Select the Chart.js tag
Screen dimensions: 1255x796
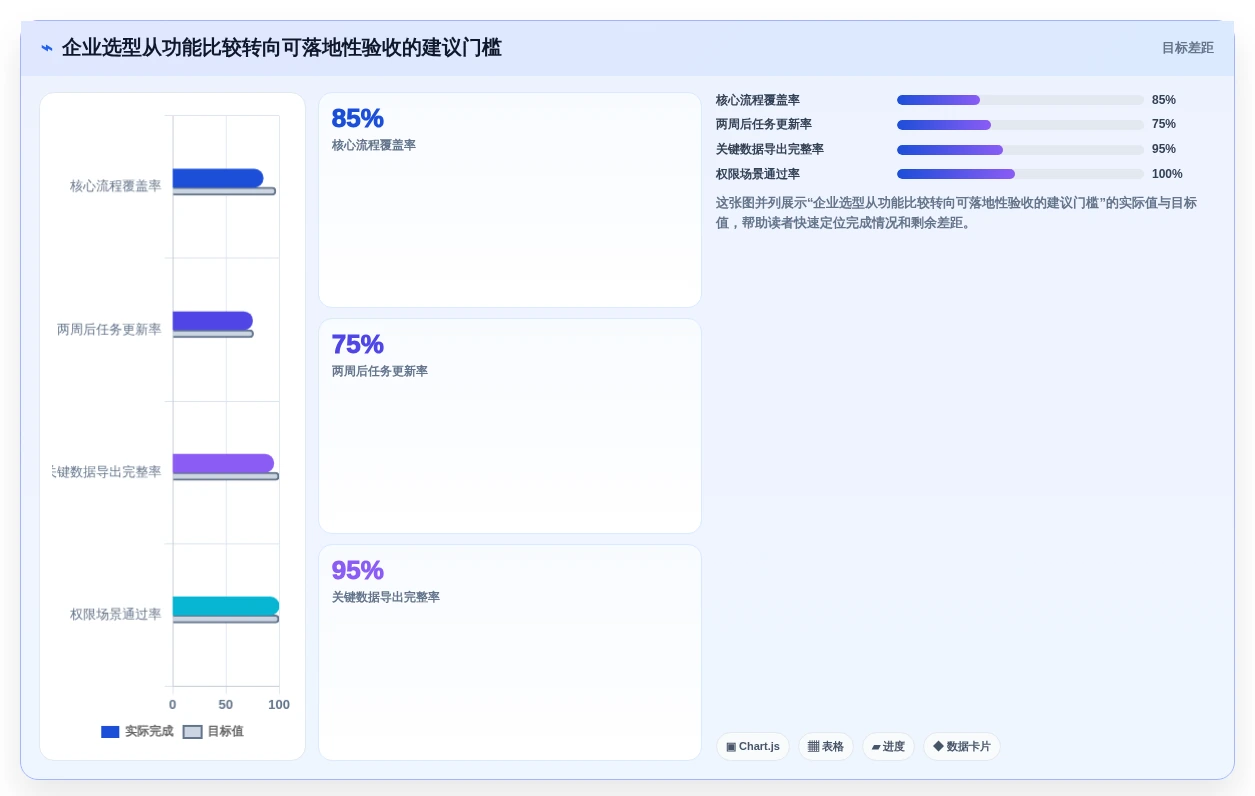coord(753,747)
